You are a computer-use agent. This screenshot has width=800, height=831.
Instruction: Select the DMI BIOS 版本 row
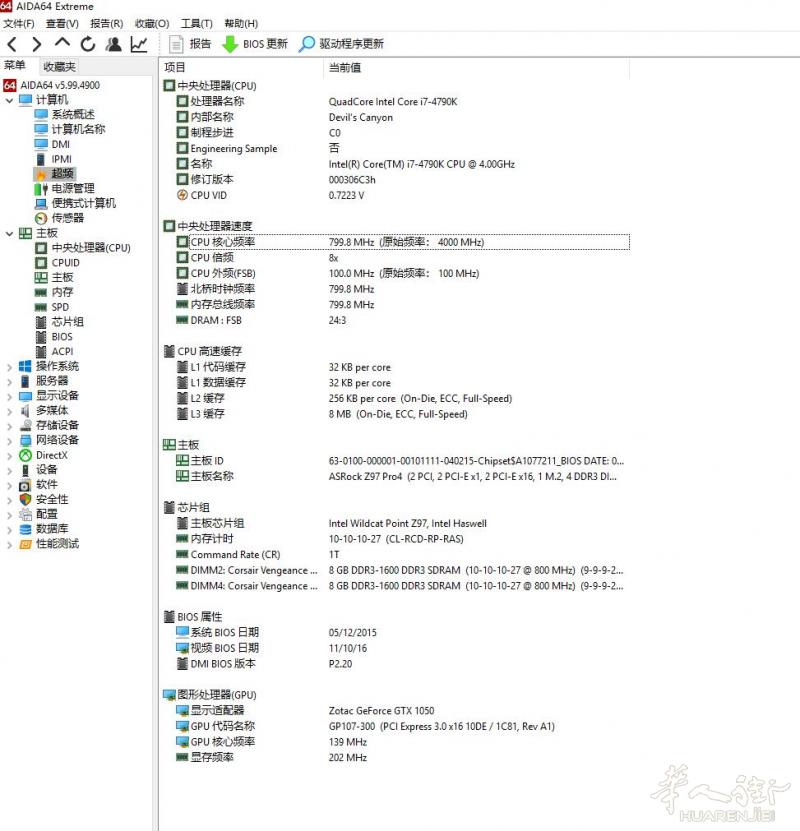click(402, 664)
